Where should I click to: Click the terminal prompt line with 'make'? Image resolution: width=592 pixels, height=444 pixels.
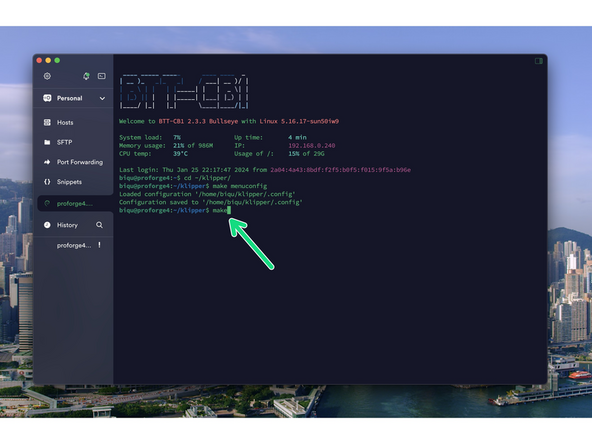[175, 210]
